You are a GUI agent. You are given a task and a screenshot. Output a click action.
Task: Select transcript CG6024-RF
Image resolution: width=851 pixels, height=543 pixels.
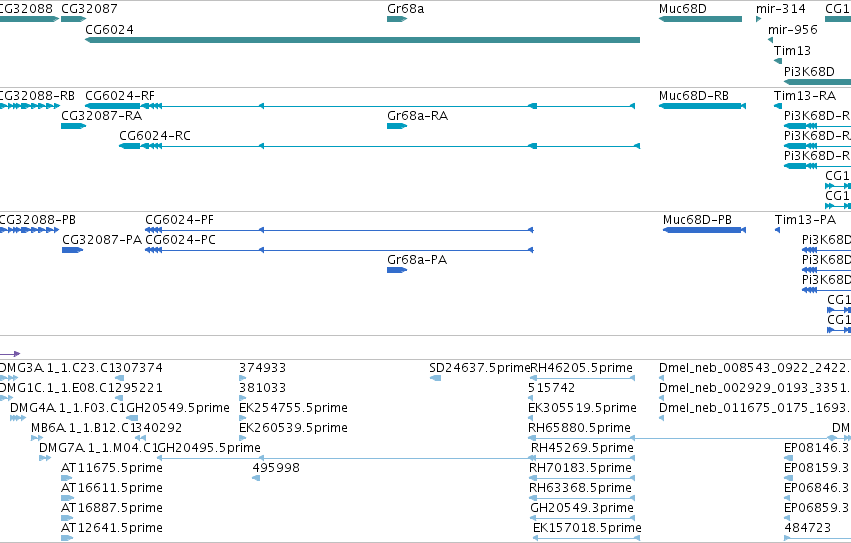tap(360, 106)
